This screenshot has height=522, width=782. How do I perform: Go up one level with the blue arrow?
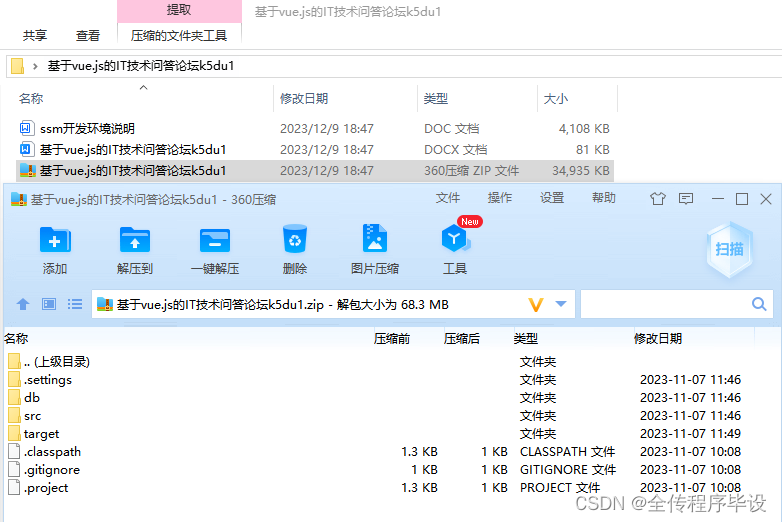pyautogui.click(x=23, y=304)
